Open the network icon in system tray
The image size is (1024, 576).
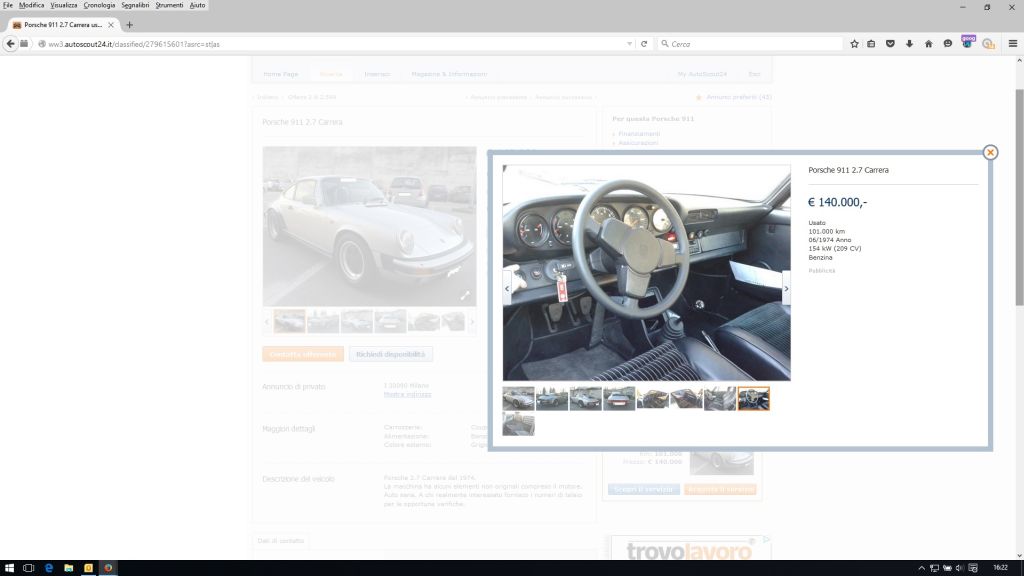935,568
